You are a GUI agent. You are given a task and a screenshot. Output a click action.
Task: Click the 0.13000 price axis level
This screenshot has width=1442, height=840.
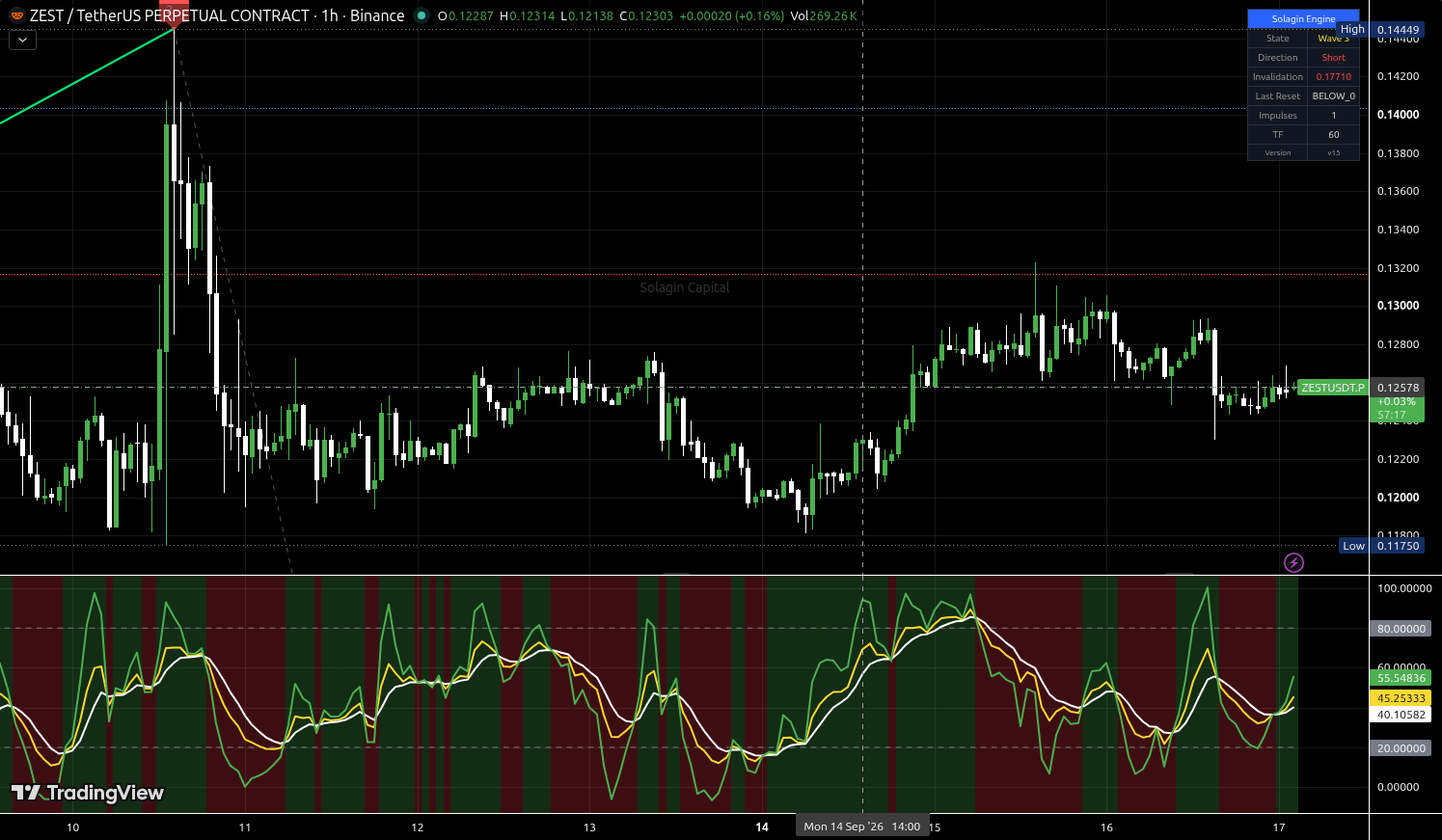[1398, 306]
